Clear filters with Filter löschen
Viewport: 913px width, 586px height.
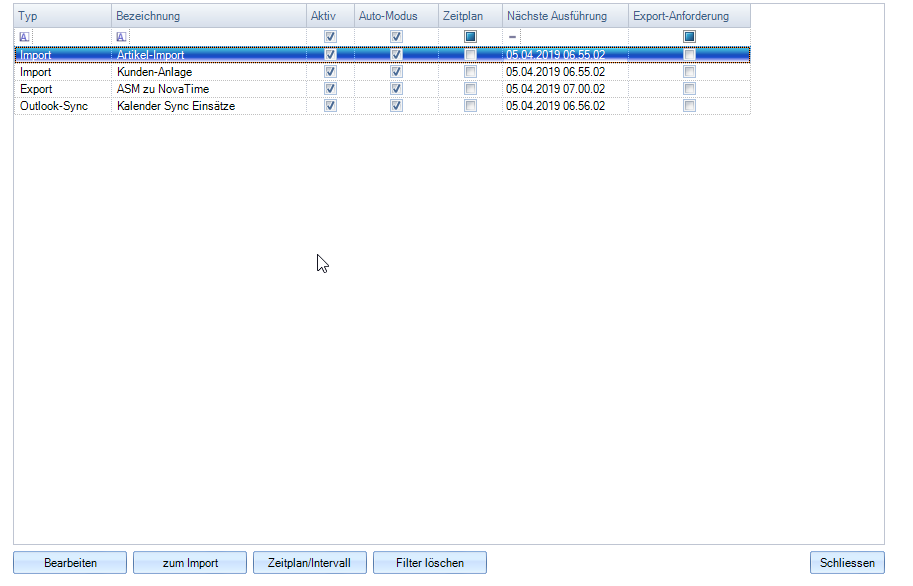coord(430,563)
